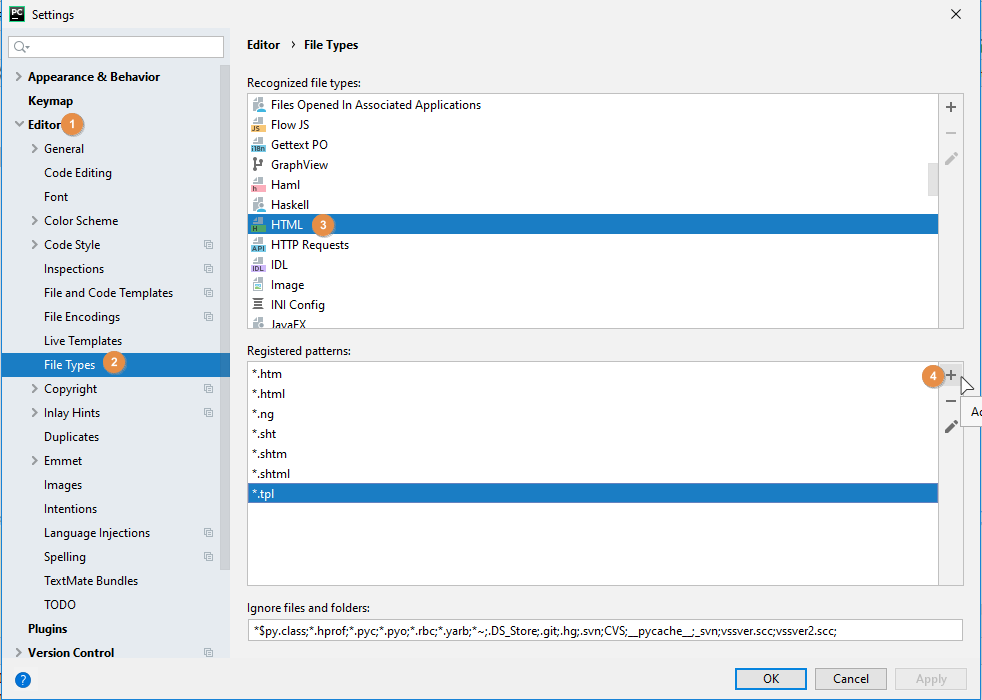This screenshot has height=700, width=982.
Task: Select the File Types settings item
Action: pos(116,364)
